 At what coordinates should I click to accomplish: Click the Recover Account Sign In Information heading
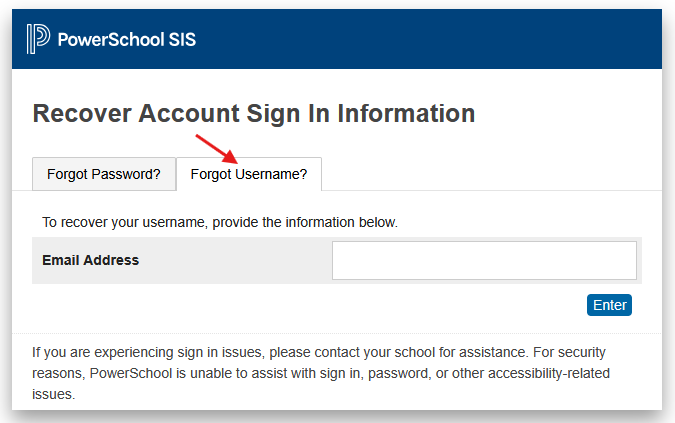[x=254, y=114]
